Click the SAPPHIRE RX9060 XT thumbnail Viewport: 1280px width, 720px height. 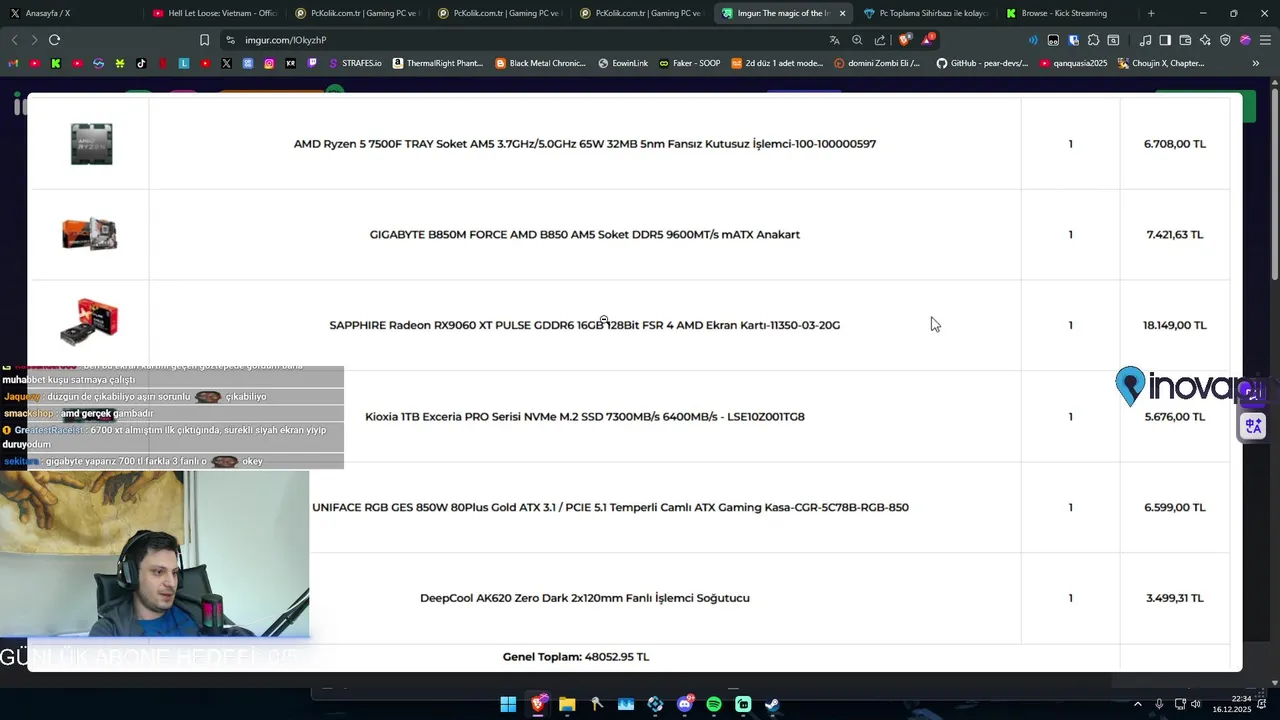click(x=89, y=322)
